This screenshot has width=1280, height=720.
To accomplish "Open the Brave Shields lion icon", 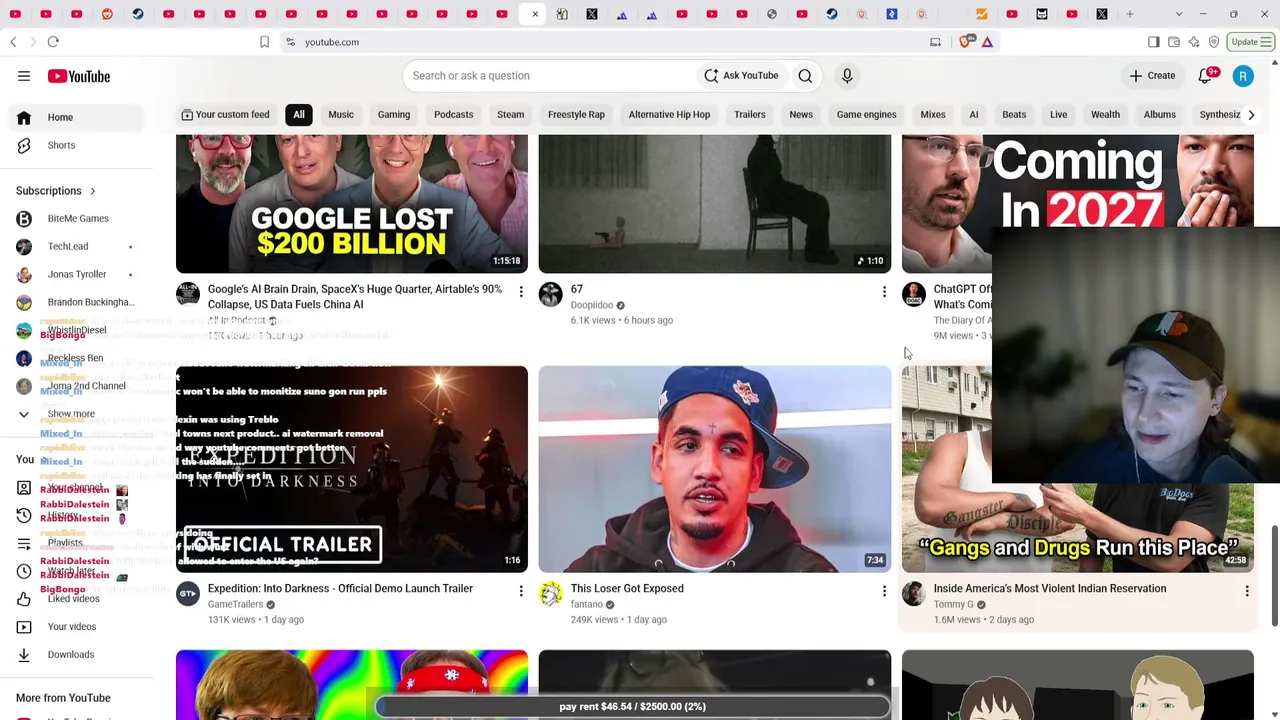I will point(965,42).
